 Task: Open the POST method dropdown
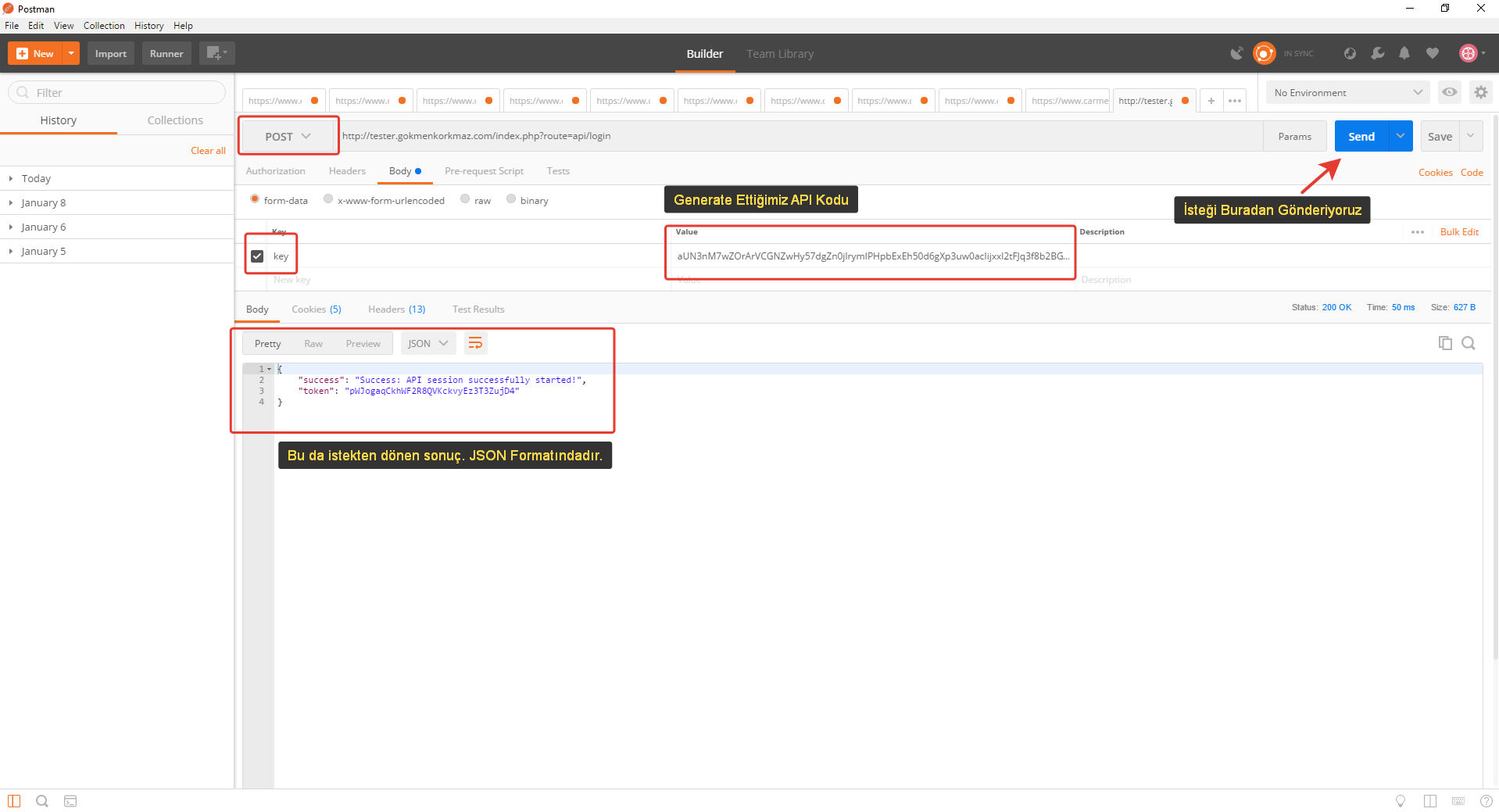(x=288, y=136)
